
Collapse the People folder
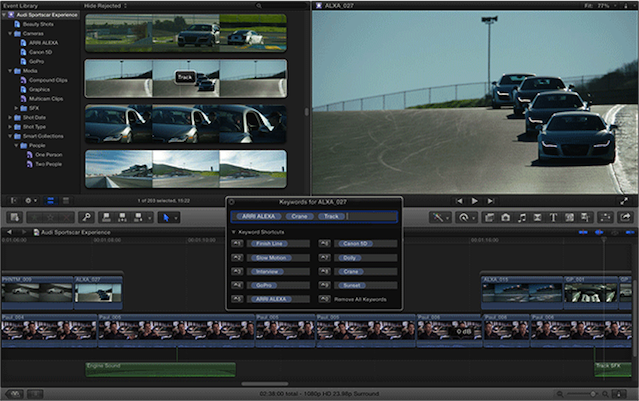point(16,145)
